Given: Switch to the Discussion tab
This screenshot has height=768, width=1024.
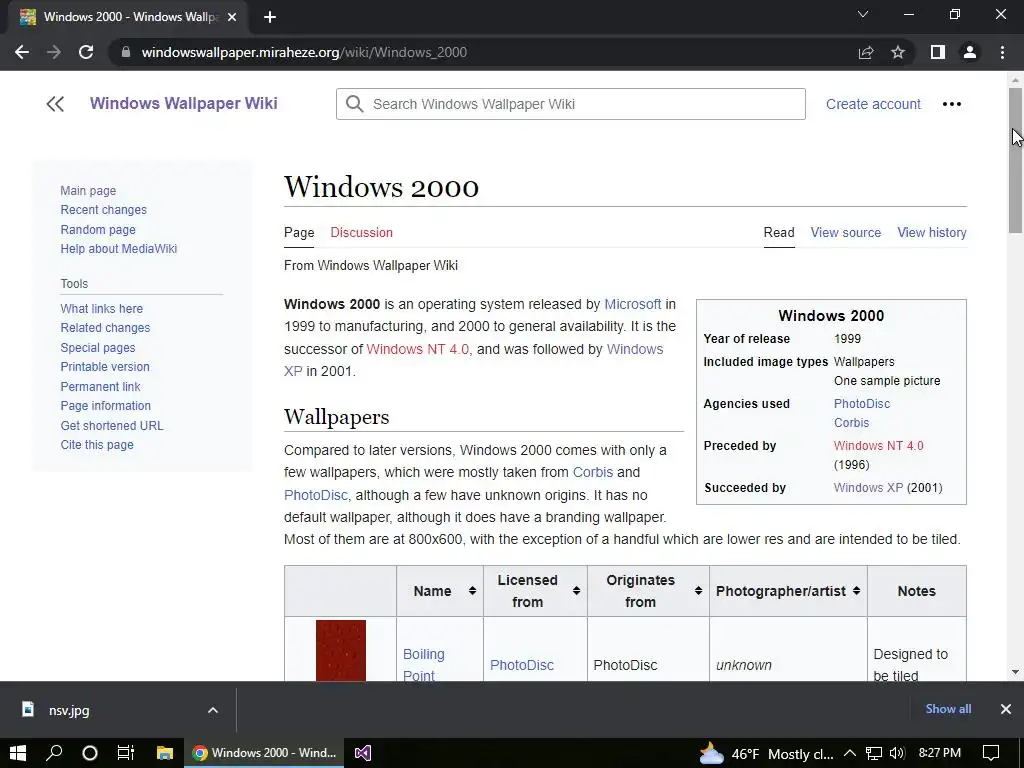Looking at the screenshot, I should pos(361,232).
